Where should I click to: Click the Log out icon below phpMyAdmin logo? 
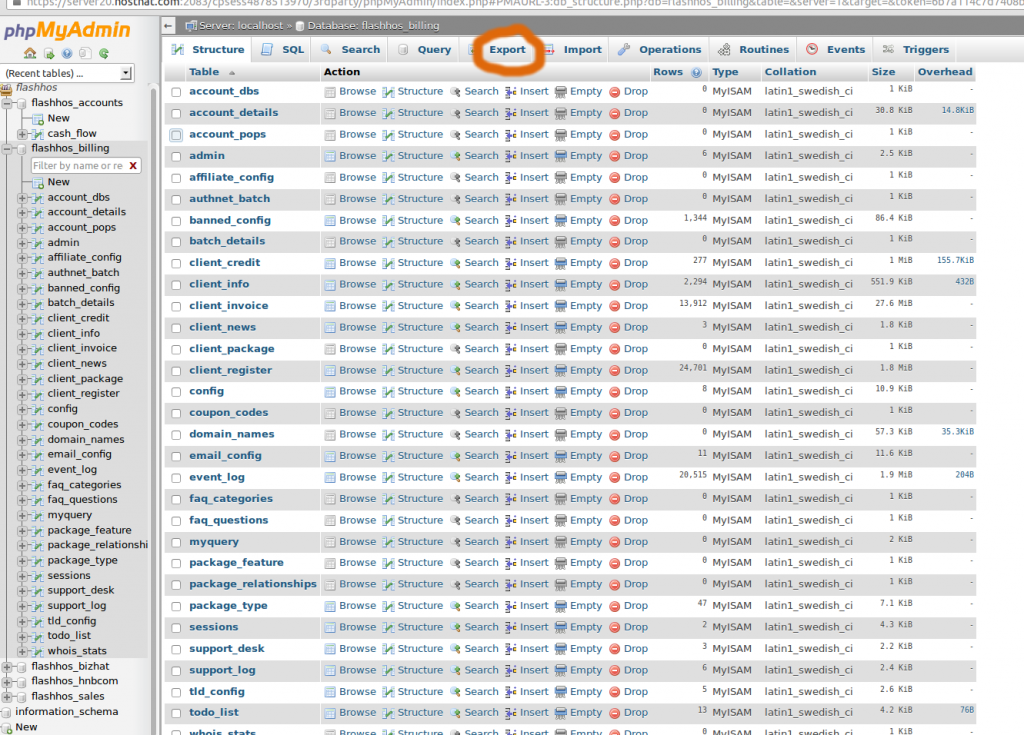click(49, 52)
